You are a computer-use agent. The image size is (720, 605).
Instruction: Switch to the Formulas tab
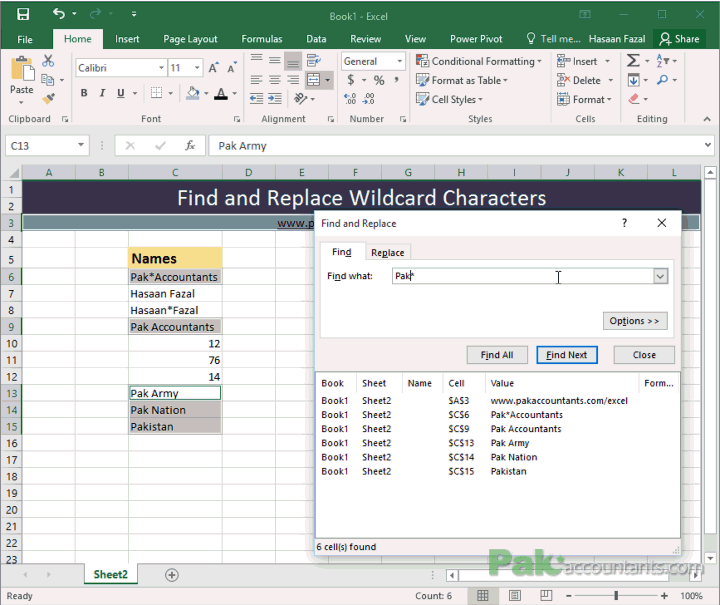tap(262, 39)
